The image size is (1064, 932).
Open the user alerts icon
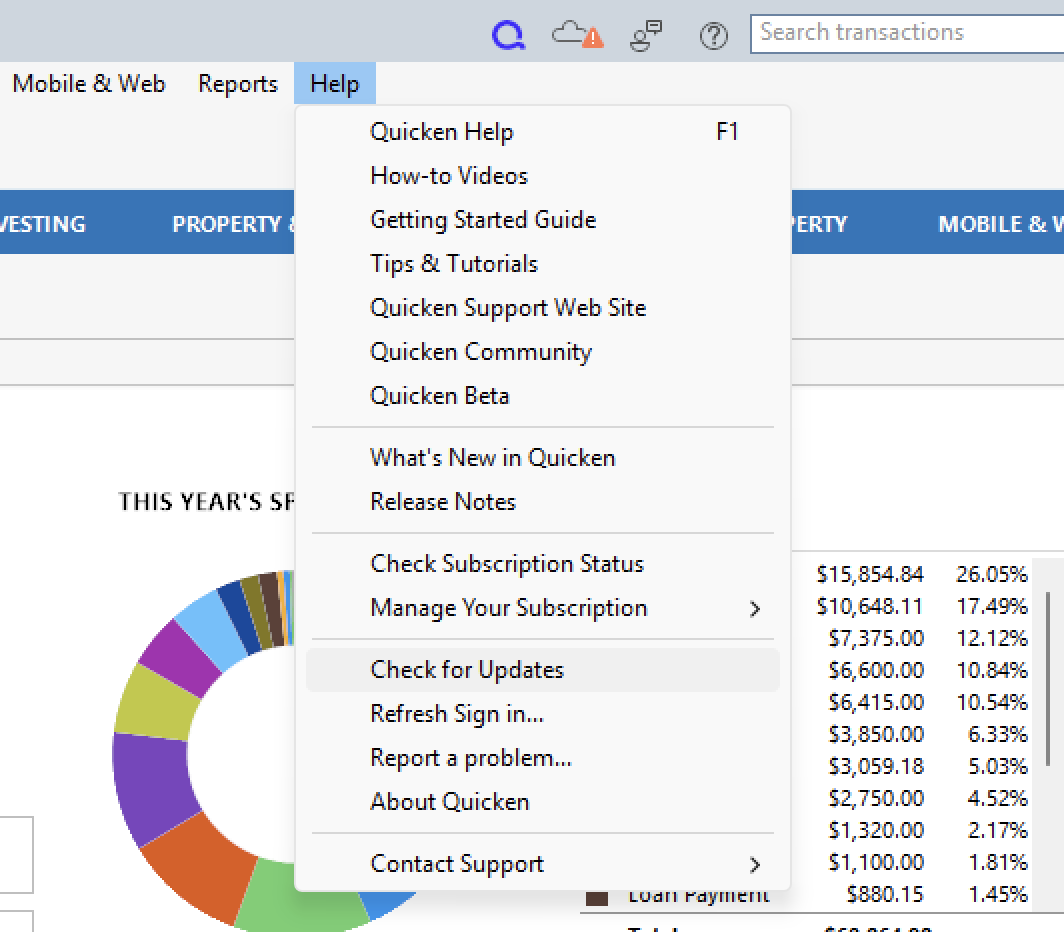coord(645,33)
